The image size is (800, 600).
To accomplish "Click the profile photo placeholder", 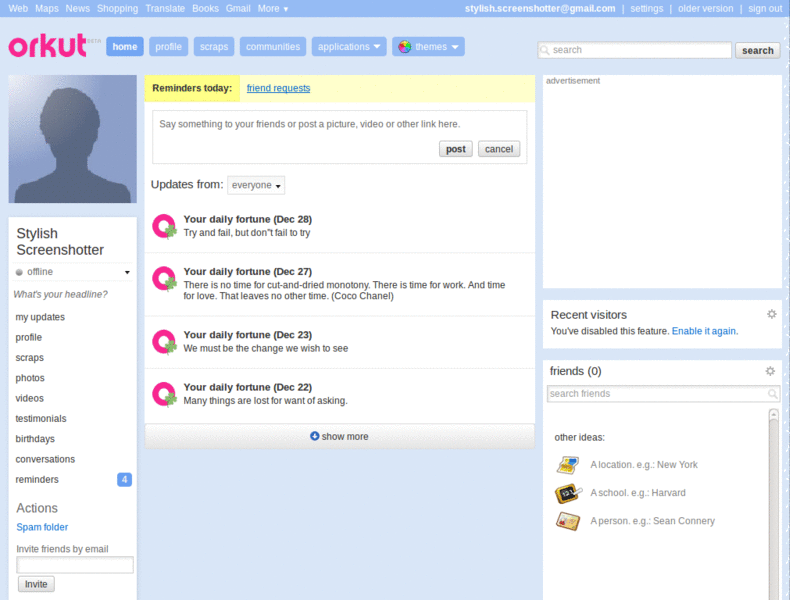I will pyautogui.click(x=72, y=139).
